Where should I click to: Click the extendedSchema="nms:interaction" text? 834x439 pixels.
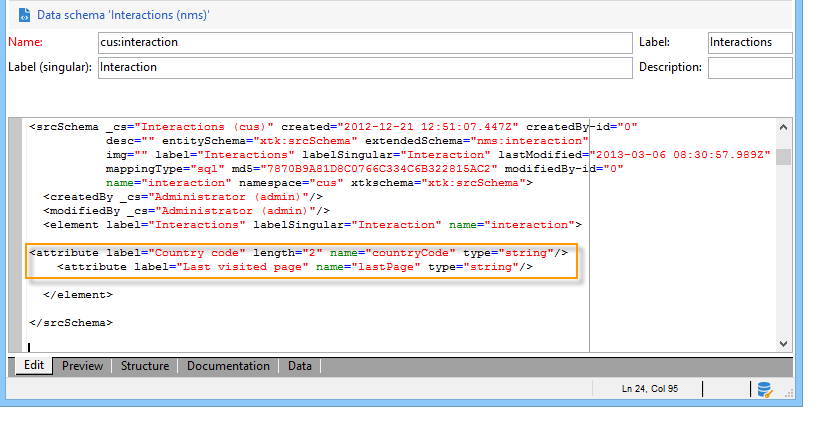[477, 141]
